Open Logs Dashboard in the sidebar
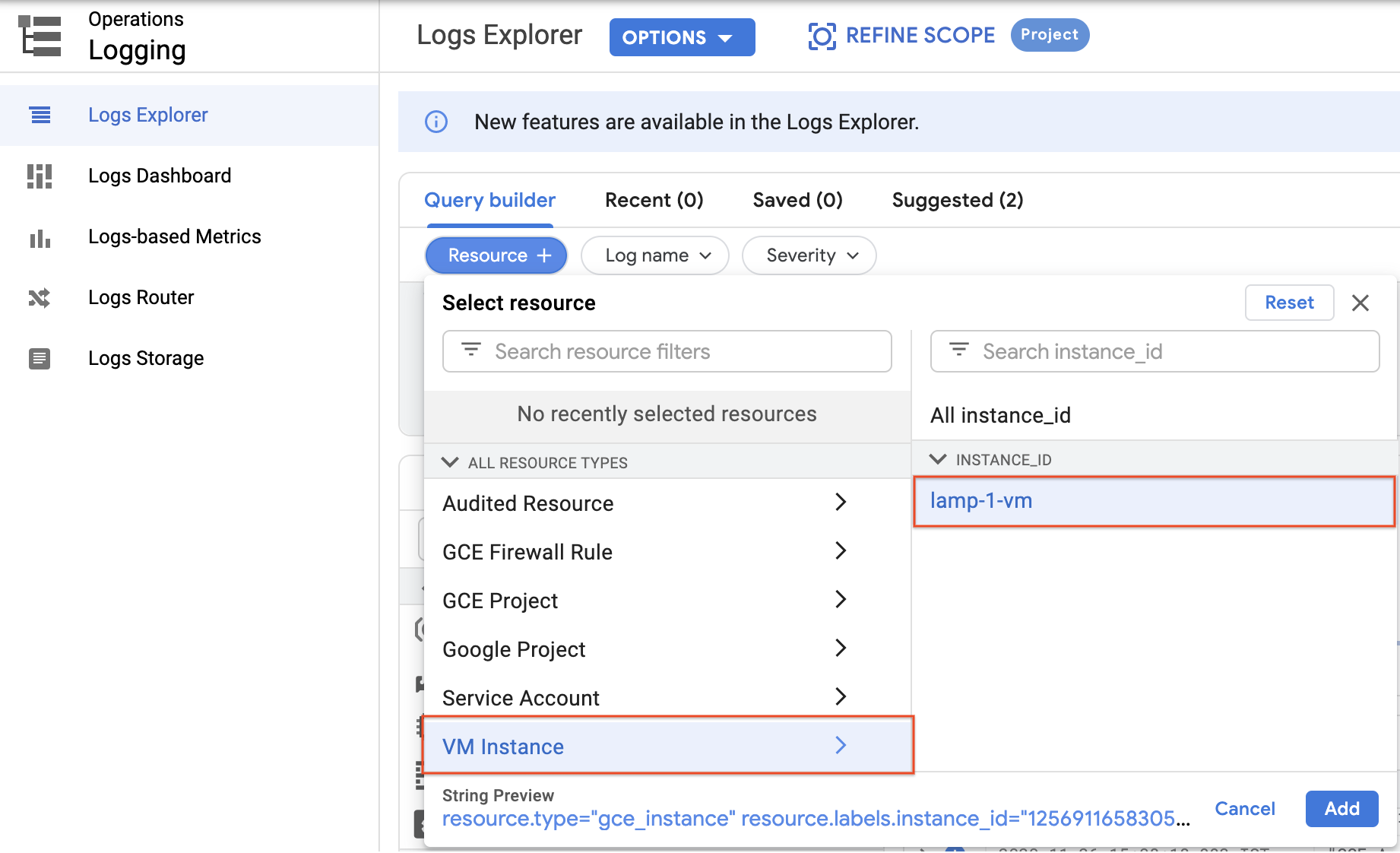Viewport: 1400px width, 853px height. click(x=190, y=176)
